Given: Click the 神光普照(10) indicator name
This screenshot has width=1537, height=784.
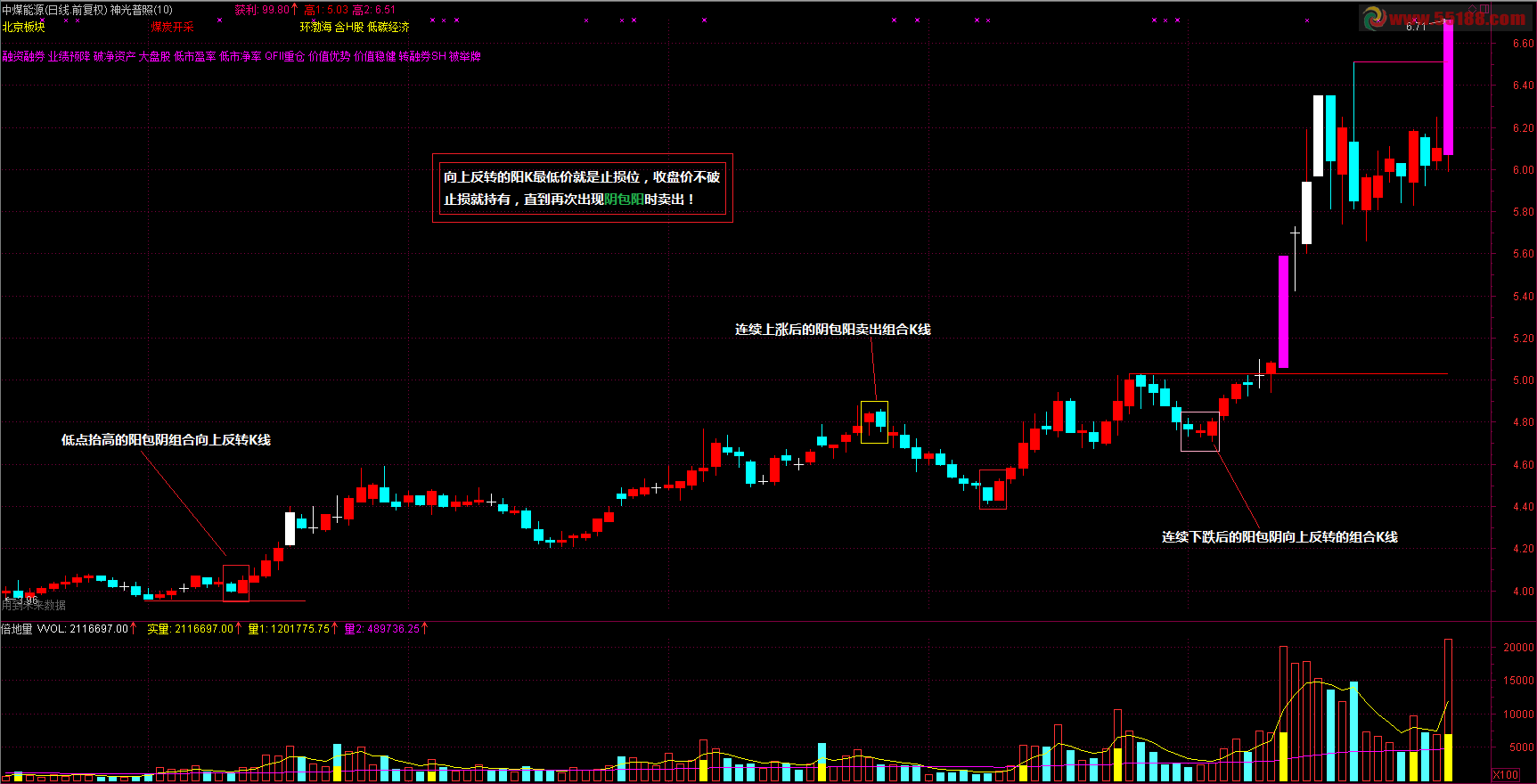Looking at the screenshot, I should [142, 10].
